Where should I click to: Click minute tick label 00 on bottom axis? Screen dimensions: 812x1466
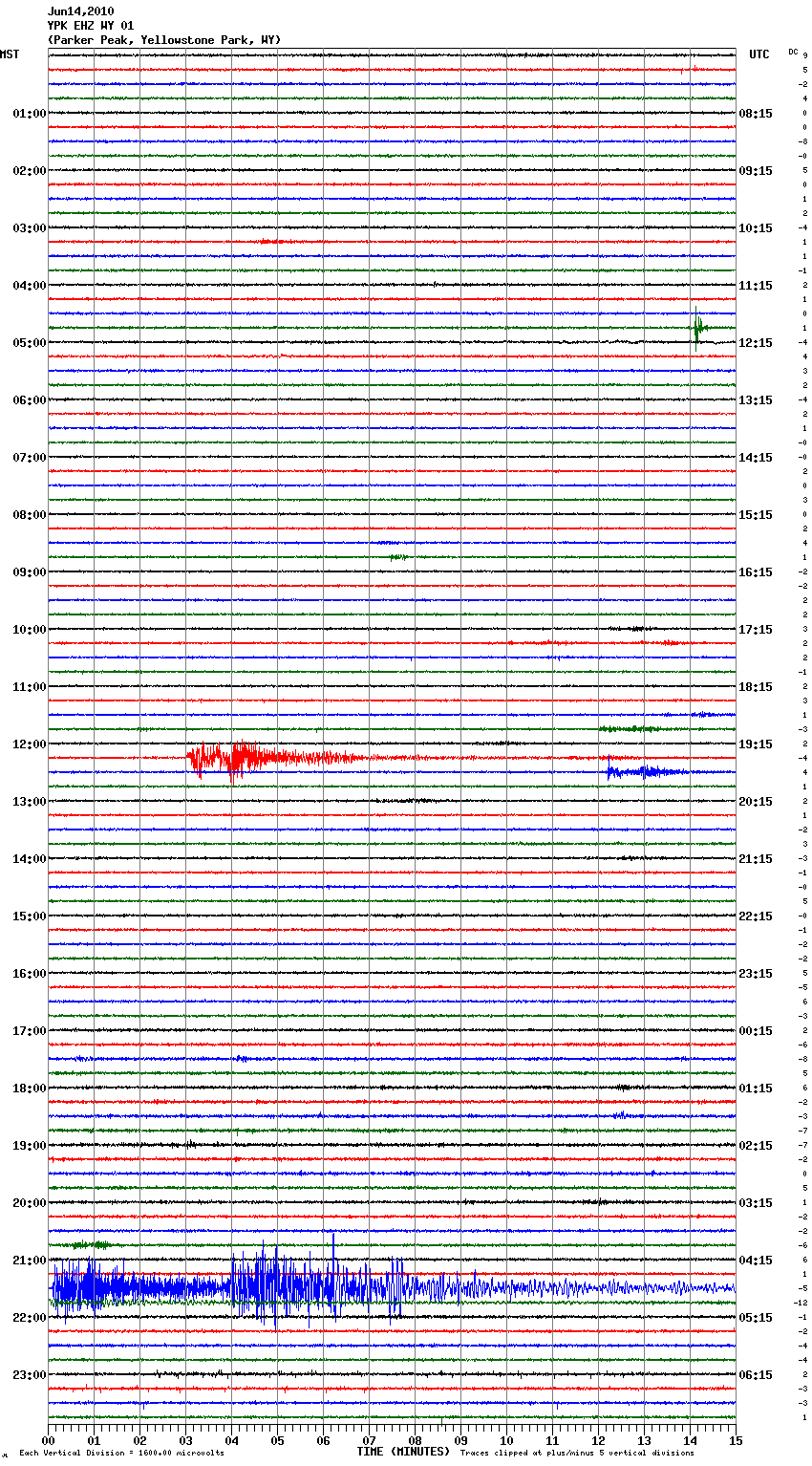pos(48,1439)
